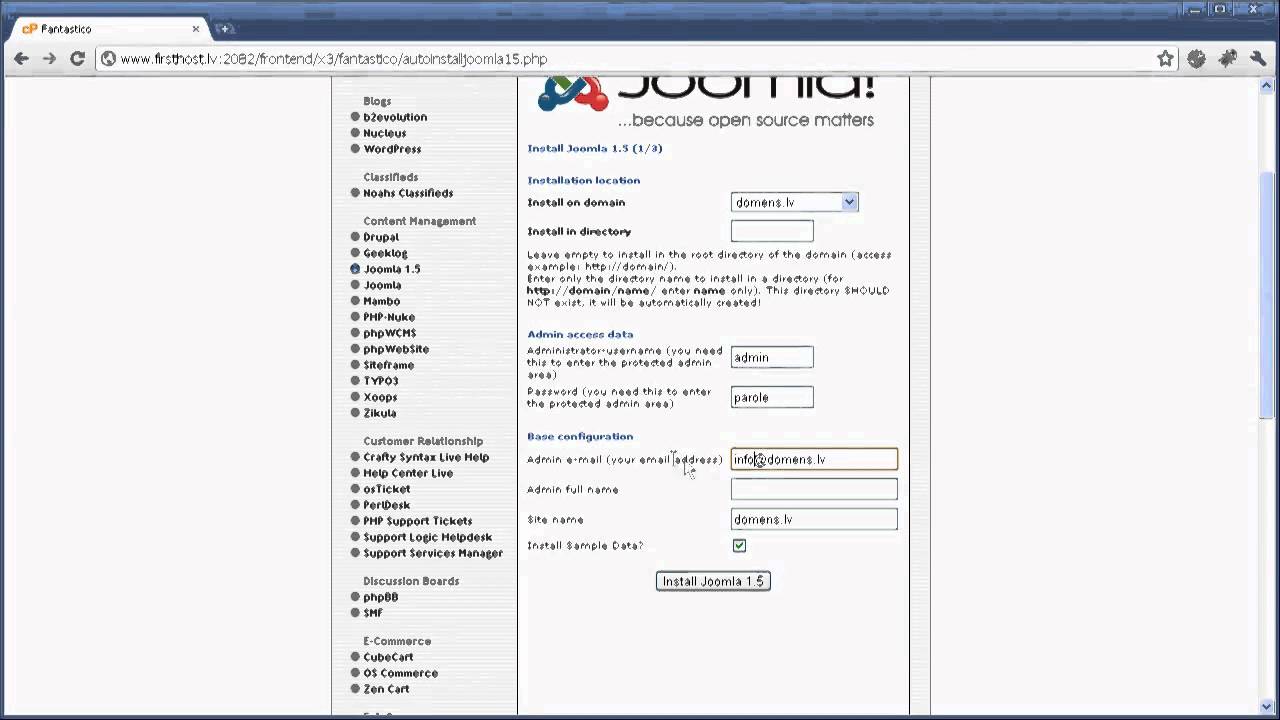Open the OS Commerce link

[400, 673]
